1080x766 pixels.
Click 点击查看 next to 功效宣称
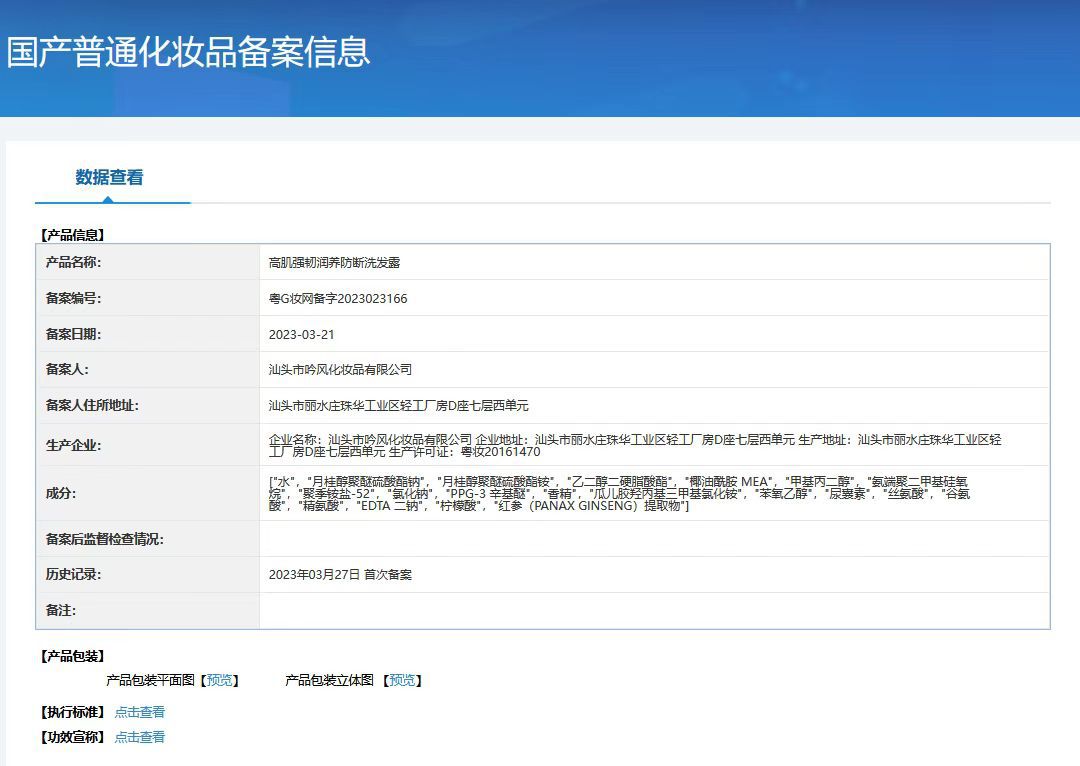click(x=140, y=737)
